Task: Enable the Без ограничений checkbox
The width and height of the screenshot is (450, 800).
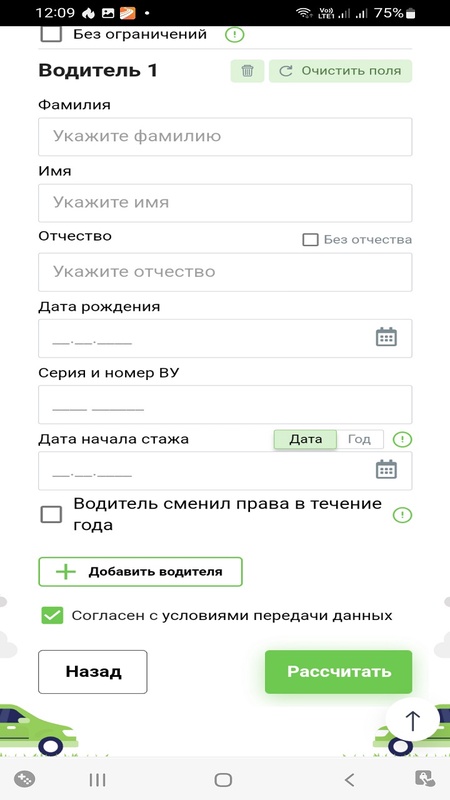Action: click(51, 35)
